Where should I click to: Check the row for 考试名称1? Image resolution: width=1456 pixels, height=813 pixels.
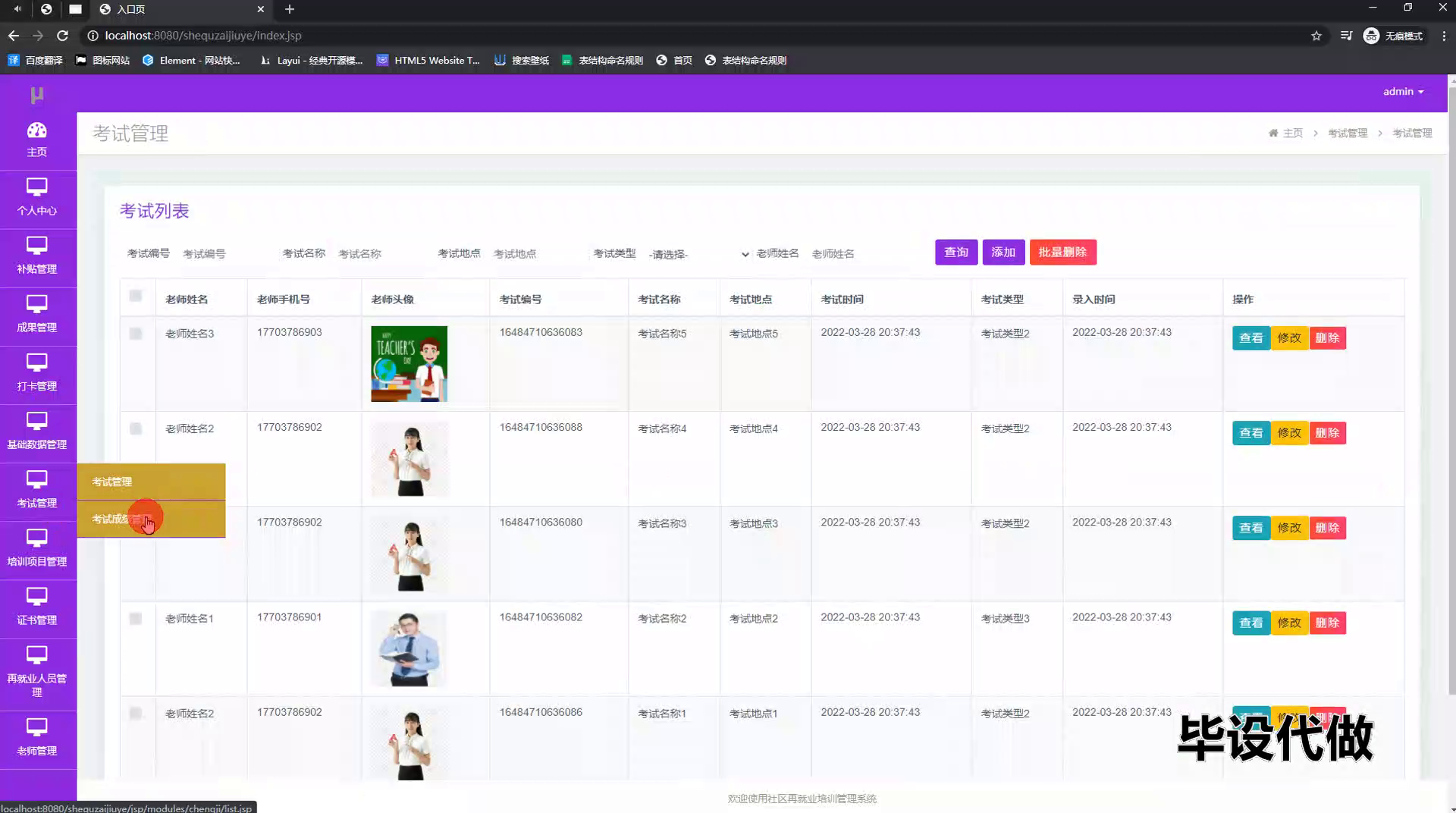pyautogui.click(x=136, y=714)
